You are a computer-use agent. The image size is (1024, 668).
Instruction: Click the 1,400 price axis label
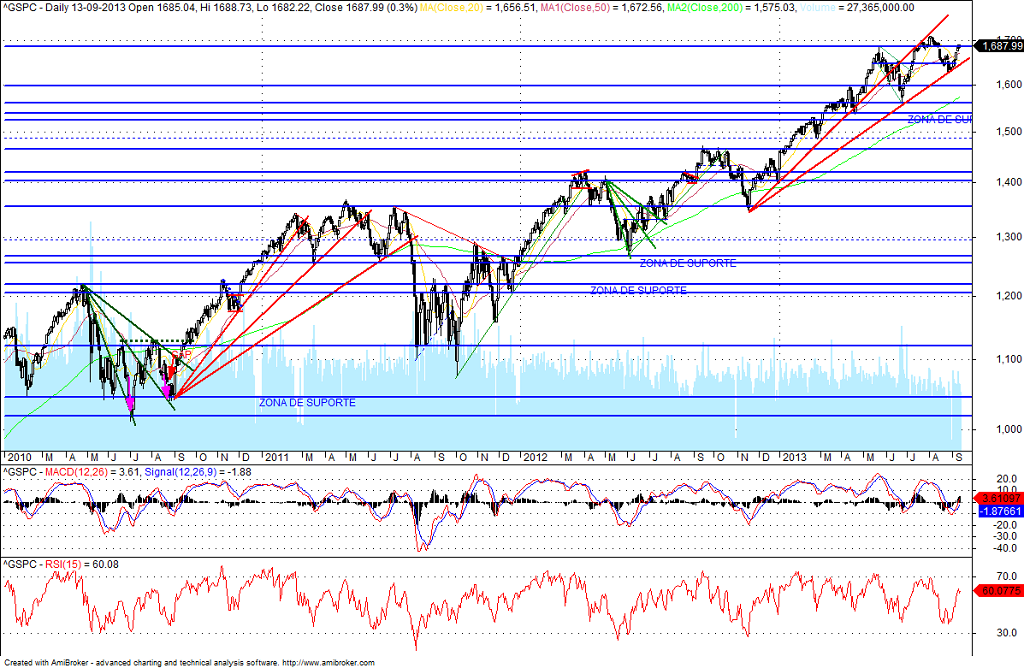tap(1009, 182)
